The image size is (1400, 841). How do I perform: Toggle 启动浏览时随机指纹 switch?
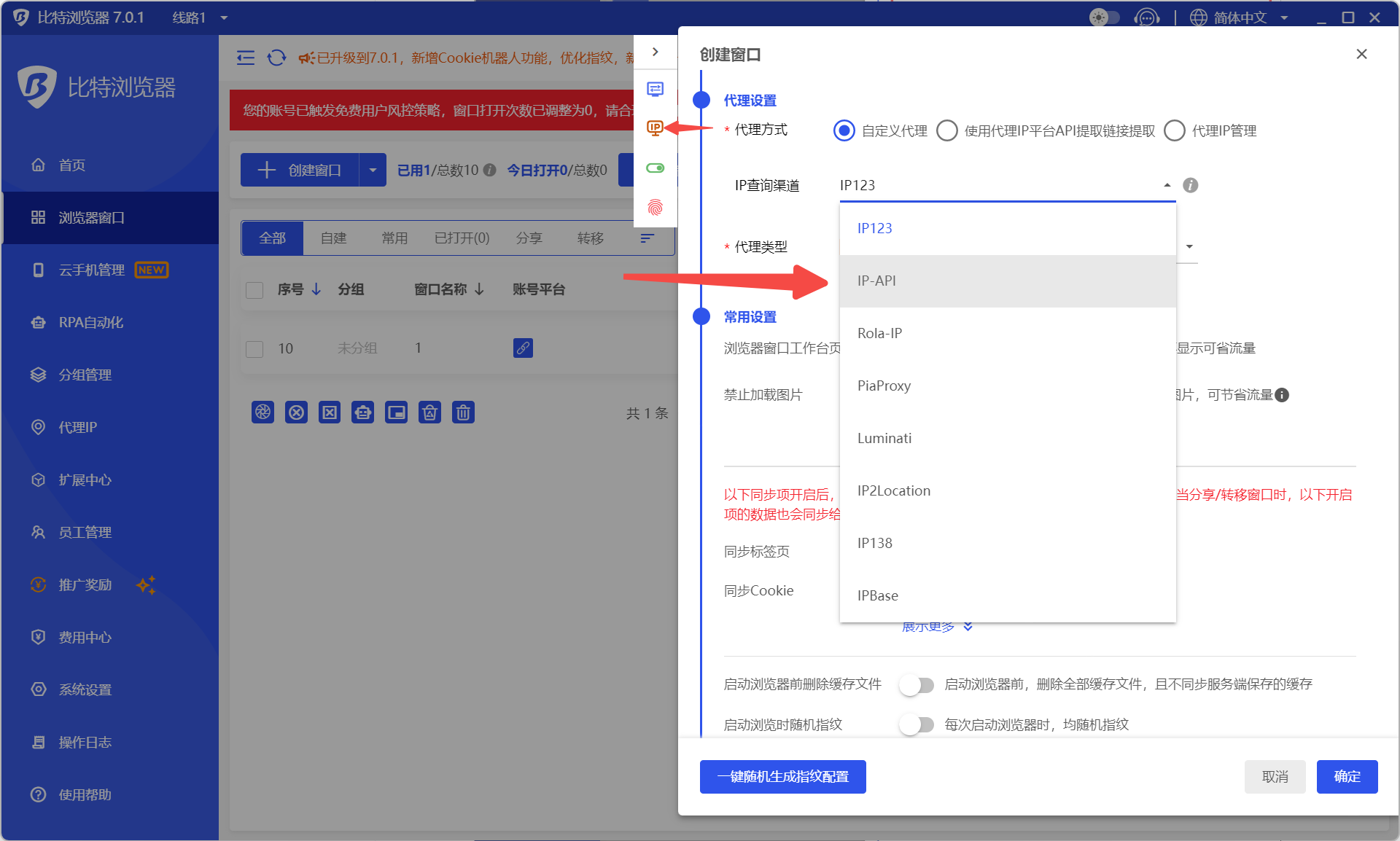coord(917,725)
